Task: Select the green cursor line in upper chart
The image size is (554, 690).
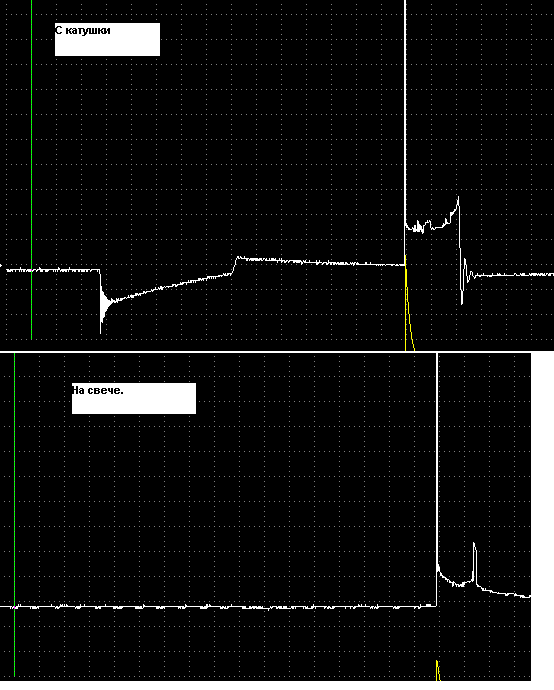Action: pos(32,169)
